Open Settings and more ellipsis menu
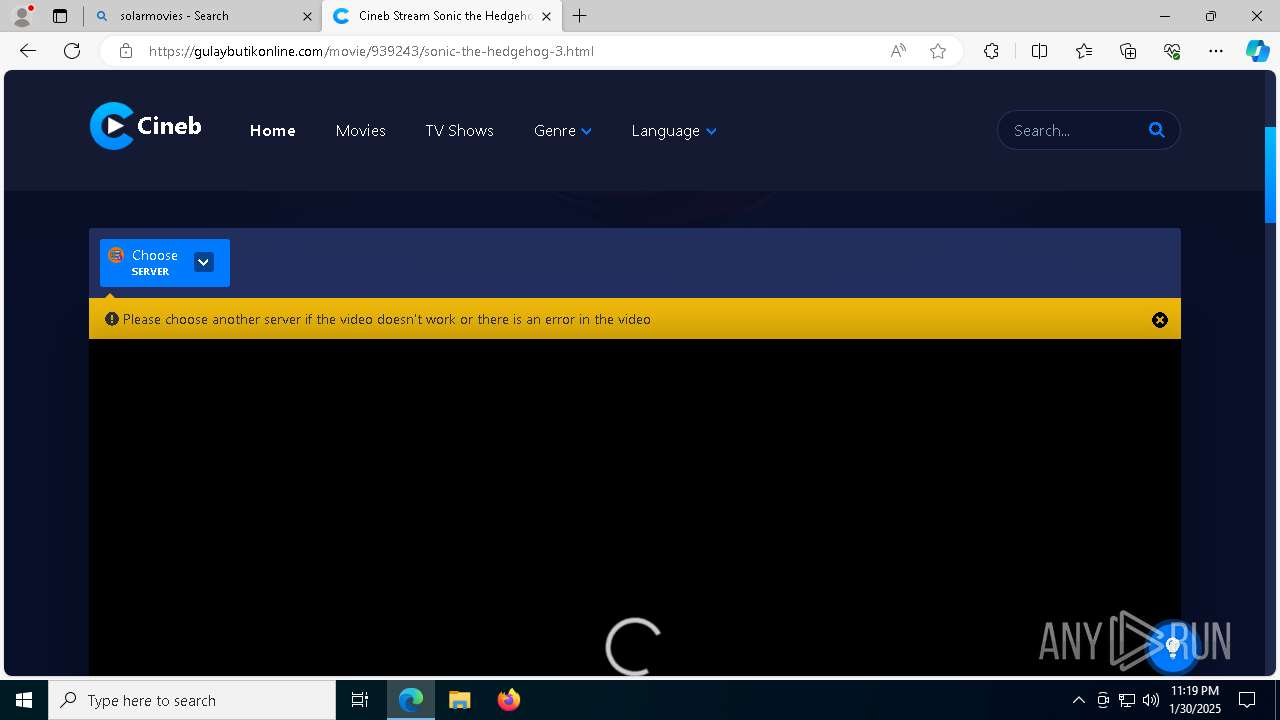 1216,51
